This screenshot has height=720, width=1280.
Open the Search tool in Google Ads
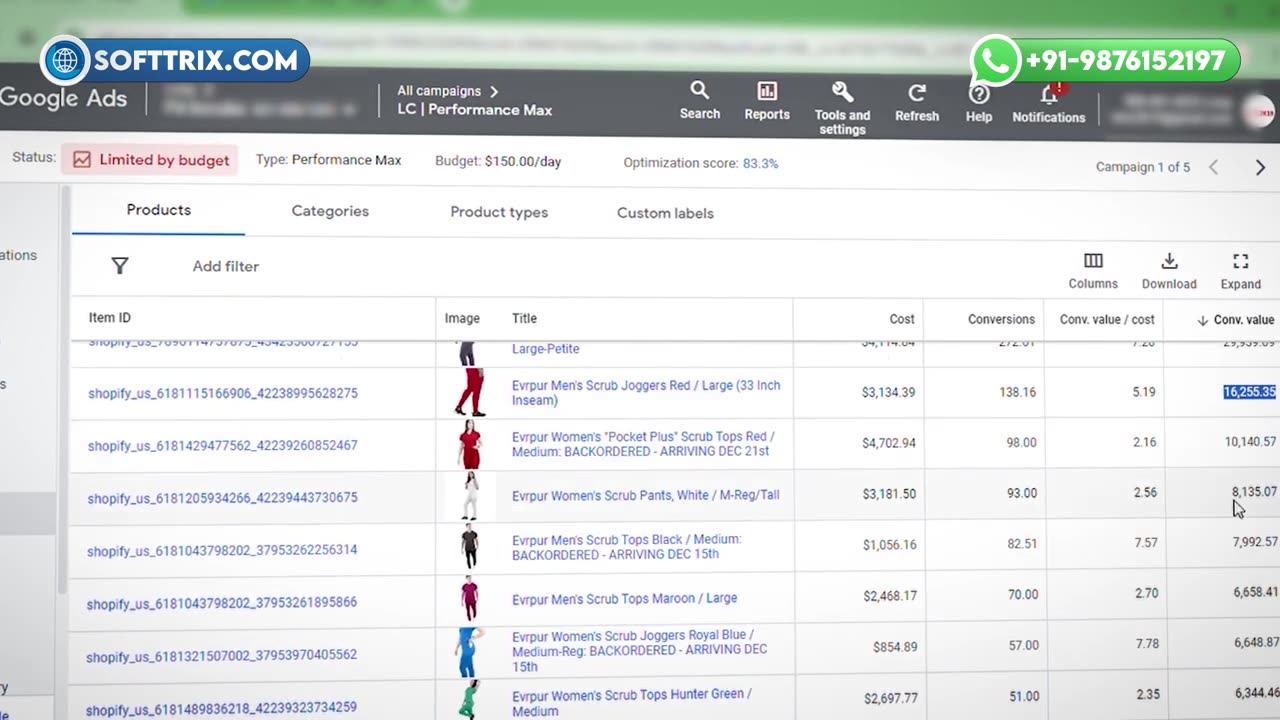[699, 101]
